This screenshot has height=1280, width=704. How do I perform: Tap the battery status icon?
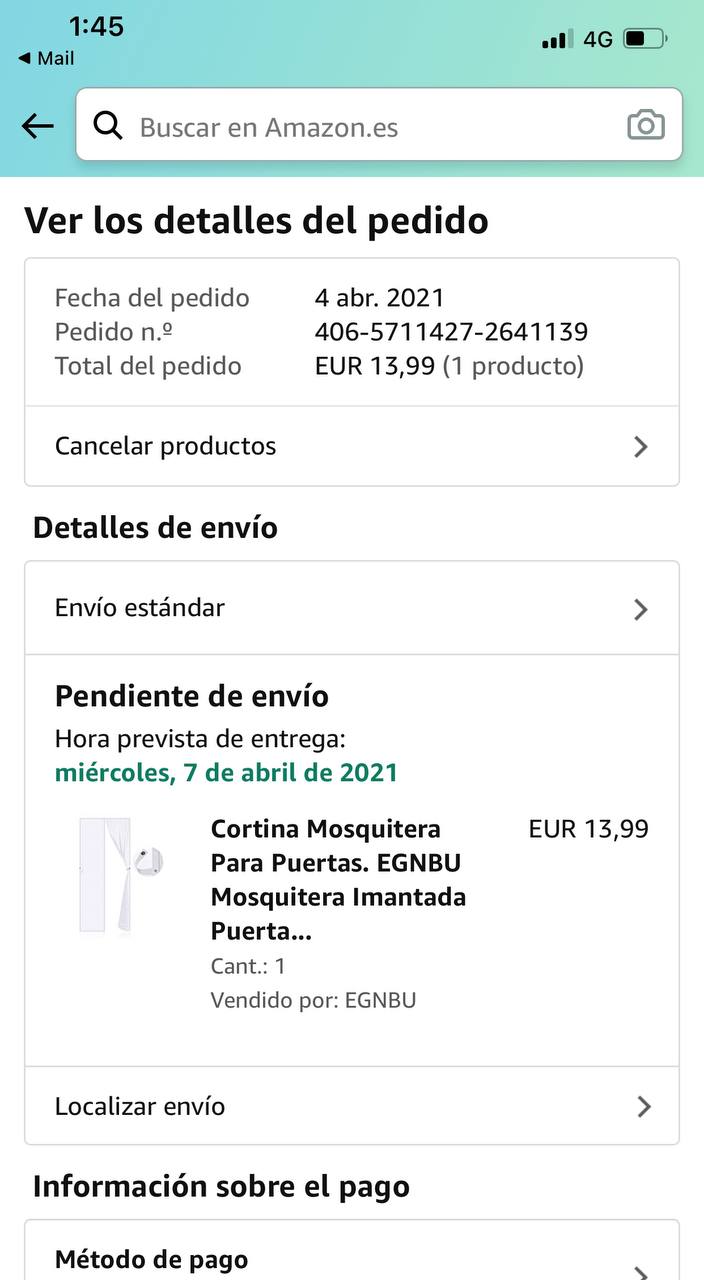pos(645,40)
